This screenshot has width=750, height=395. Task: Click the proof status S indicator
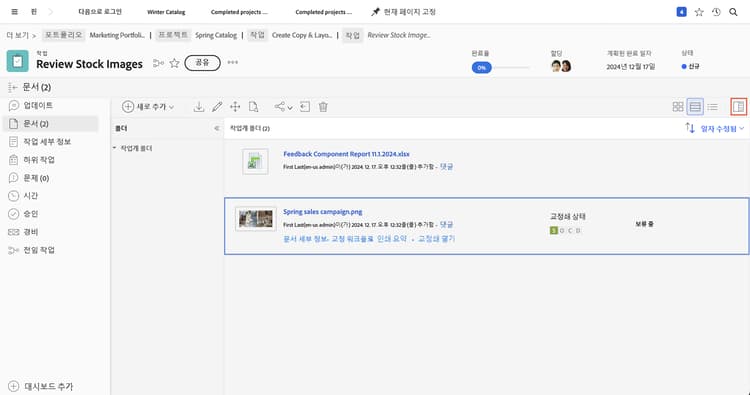coord(554,230)
